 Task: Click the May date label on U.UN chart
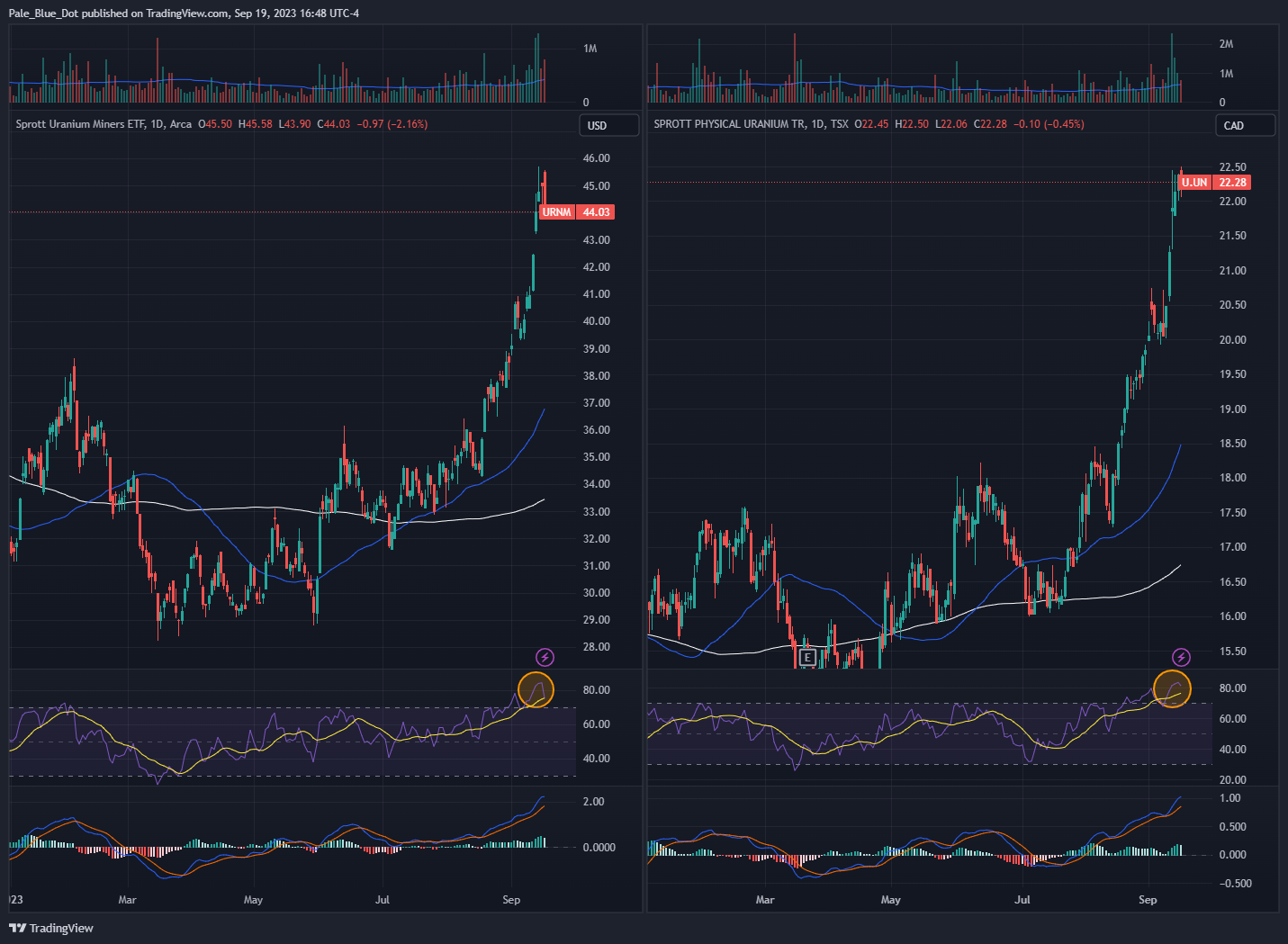[x=890, y=900]
